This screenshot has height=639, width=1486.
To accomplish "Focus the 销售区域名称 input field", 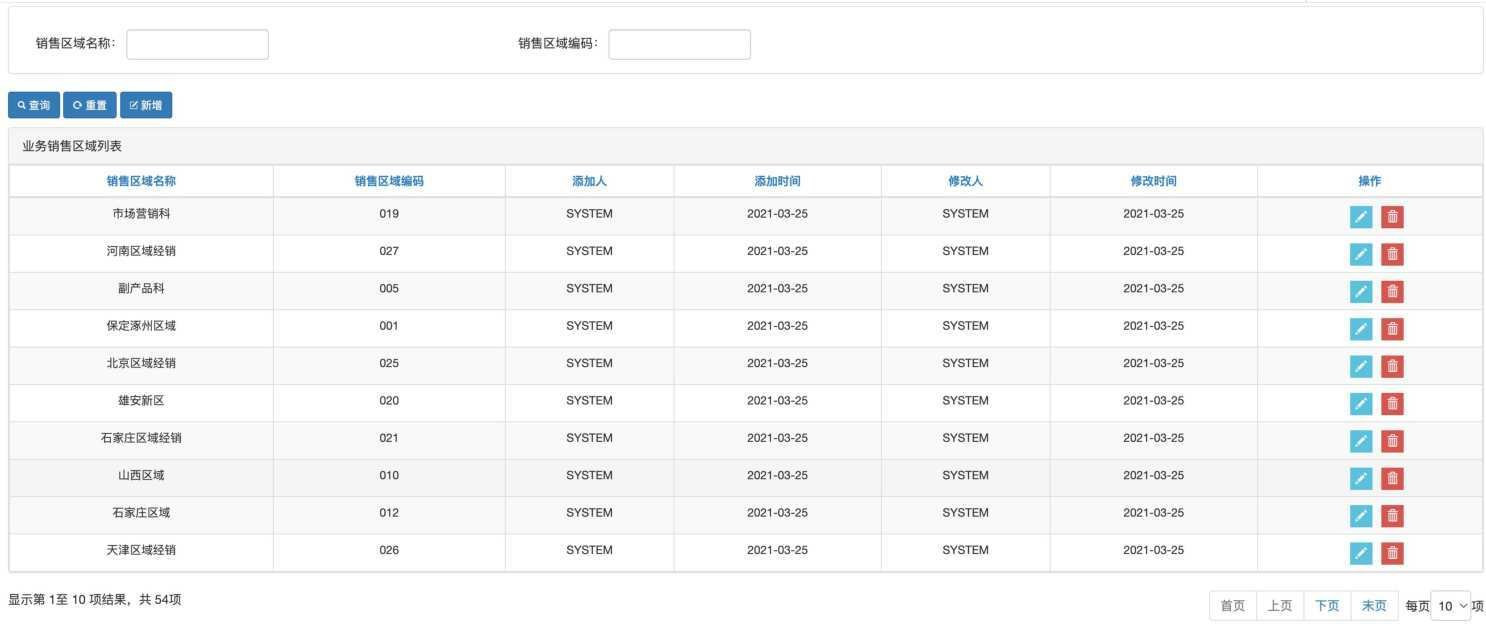I will click(x=197, y=44).
